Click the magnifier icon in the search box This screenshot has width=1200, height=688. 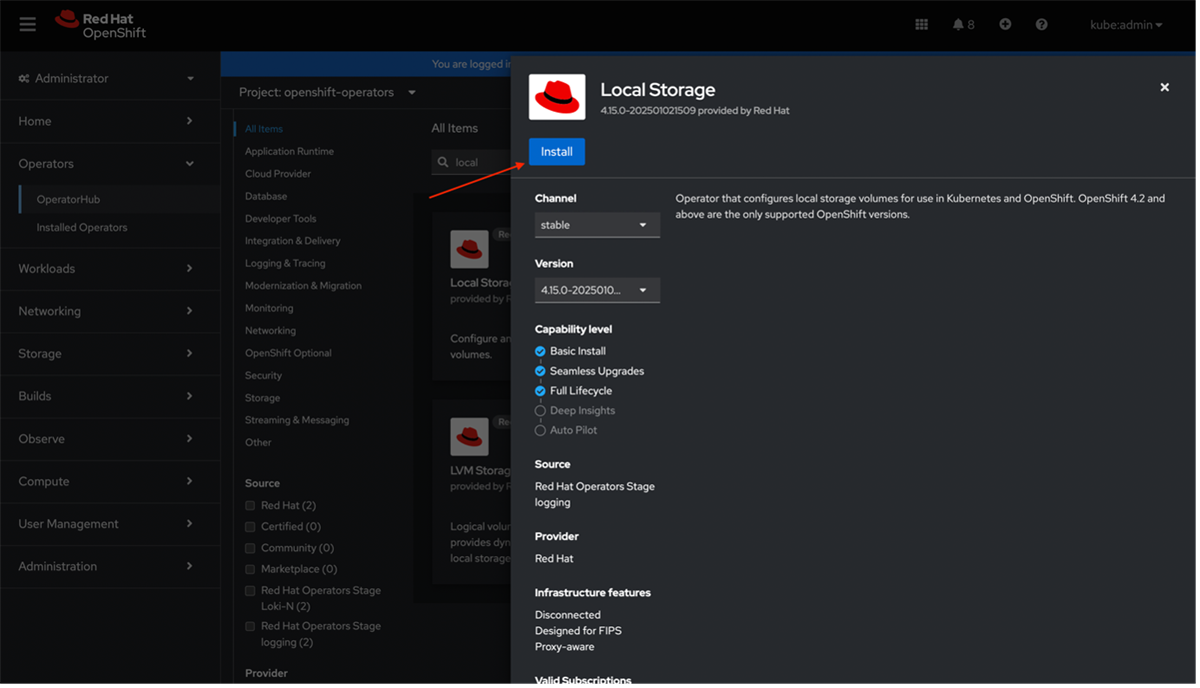[443, 162]
